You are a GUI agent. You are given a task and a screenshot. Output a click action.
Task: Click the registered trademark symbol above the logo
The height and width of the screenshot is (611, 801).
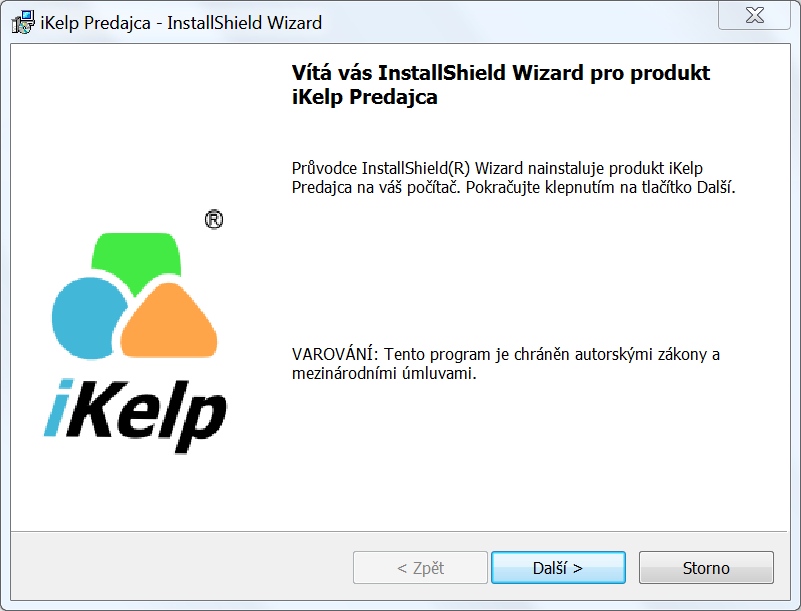click(214, 220)
